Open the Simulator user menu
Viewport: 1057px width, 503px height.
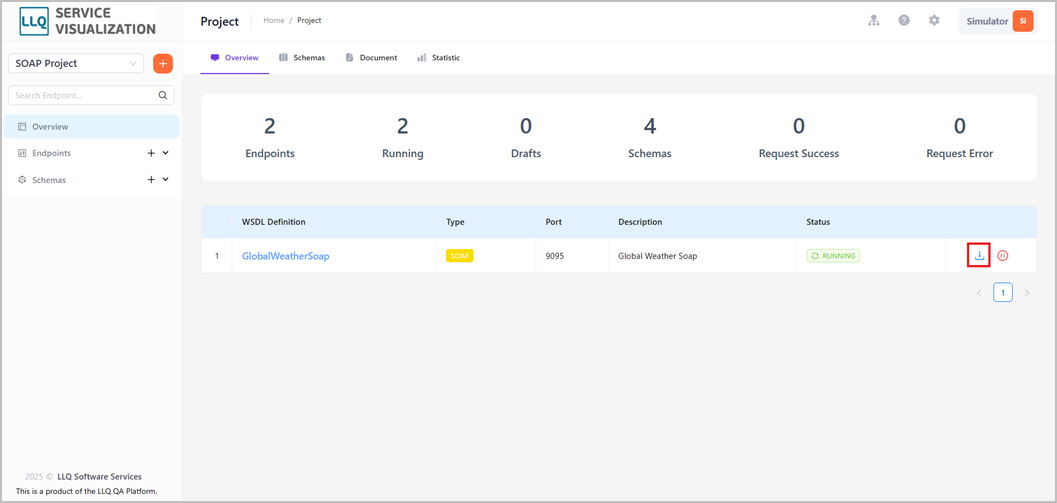(x=996, y=21)
